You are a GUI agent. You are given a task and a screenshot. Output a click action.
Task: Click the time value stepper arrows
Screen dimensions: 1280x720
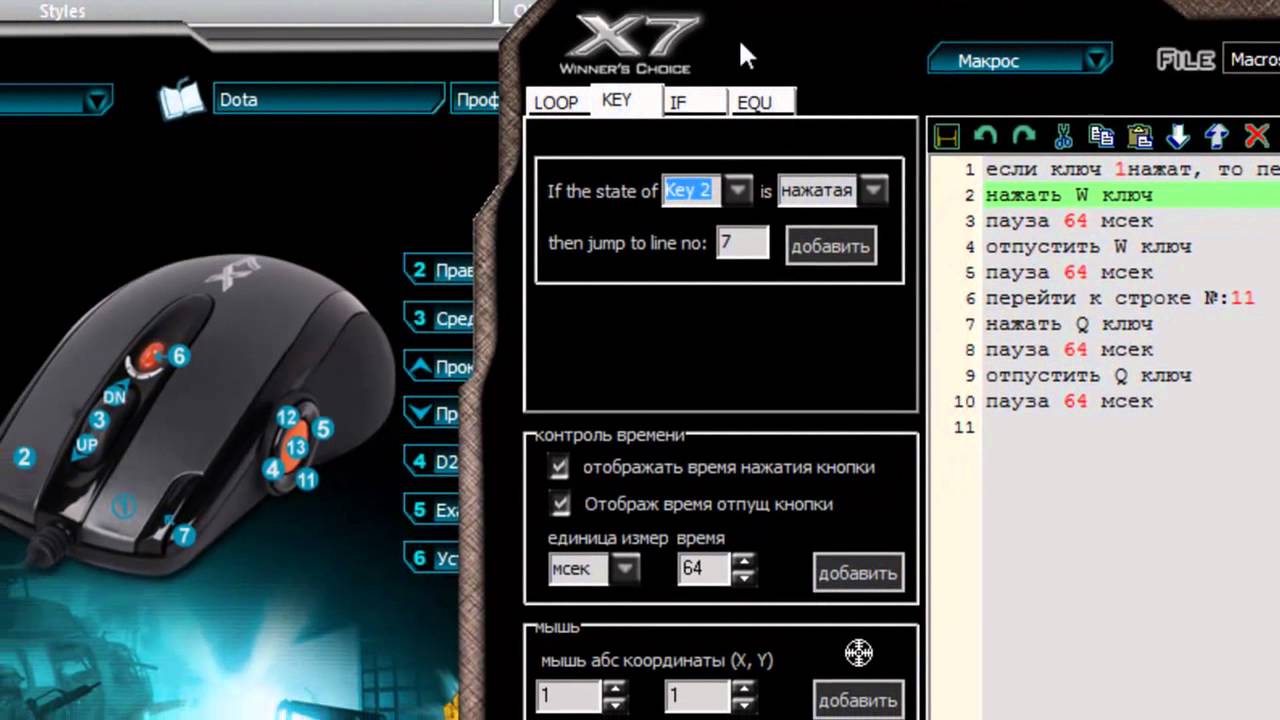[x=743, y=569]
